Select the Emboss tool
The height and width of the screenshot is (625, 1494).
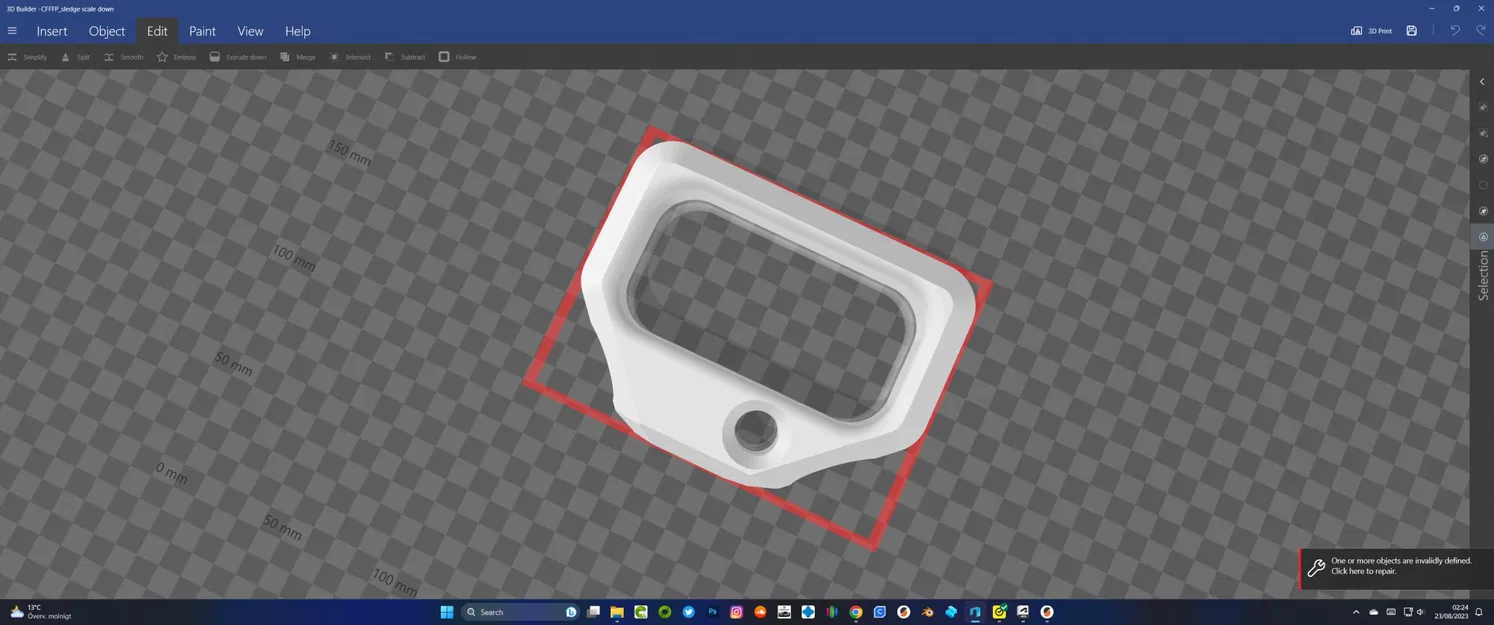176,57
